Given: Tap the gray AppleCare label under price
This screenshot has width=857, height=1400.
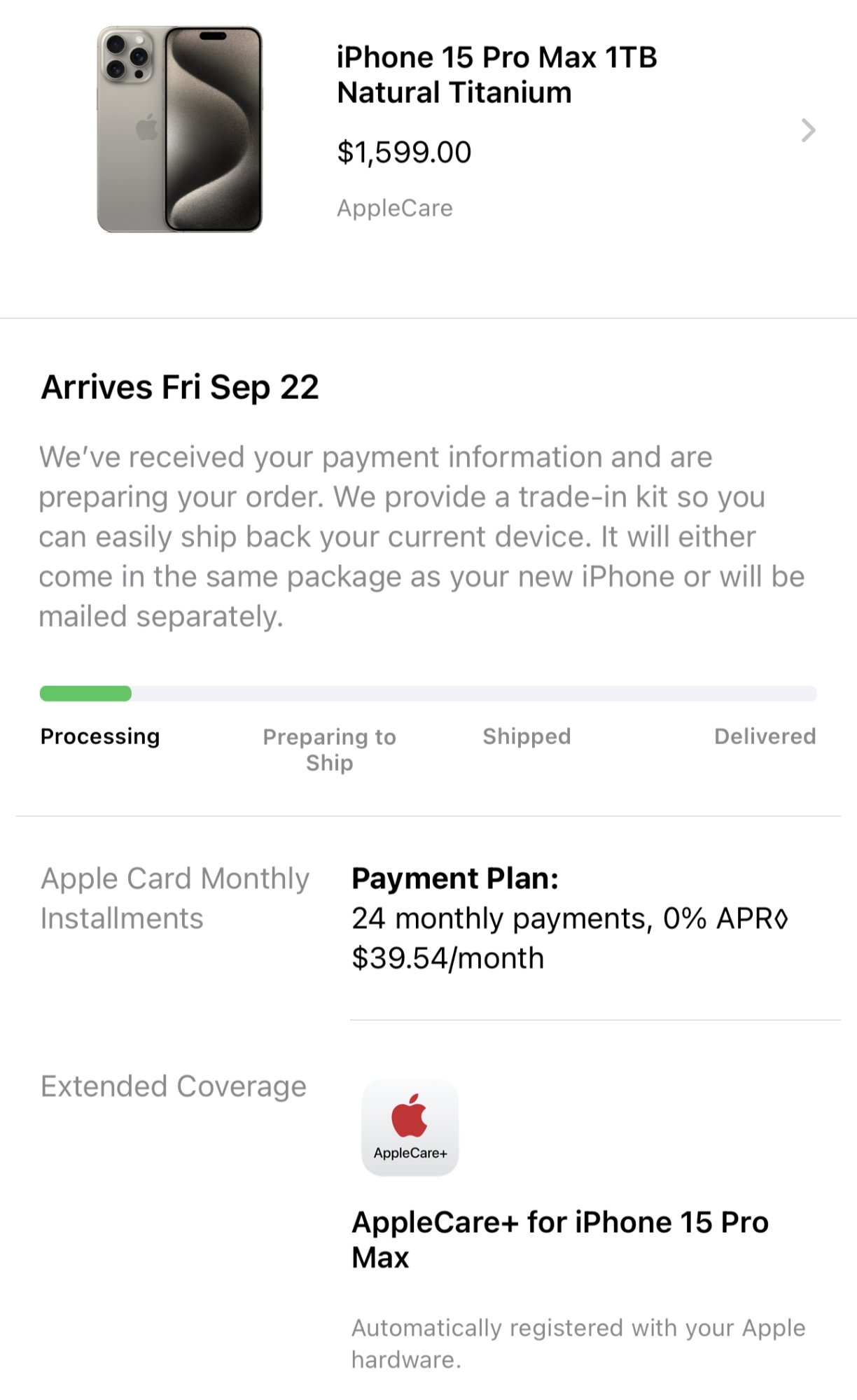Looking at the screenshot, I should point(395,208).
